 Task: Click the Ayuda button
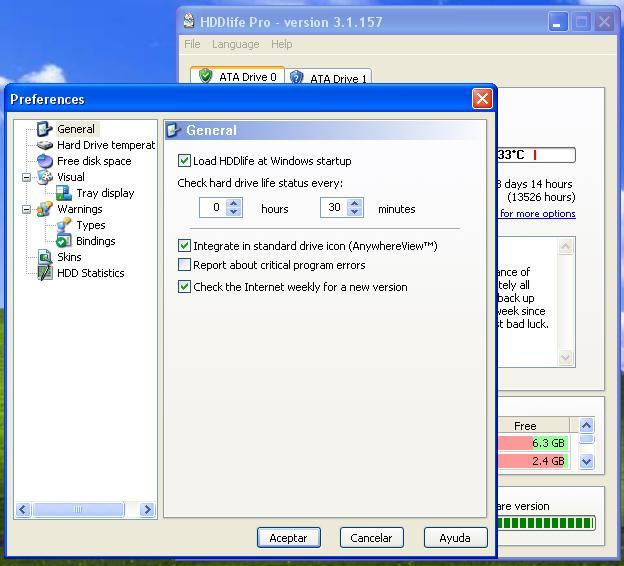455,538
